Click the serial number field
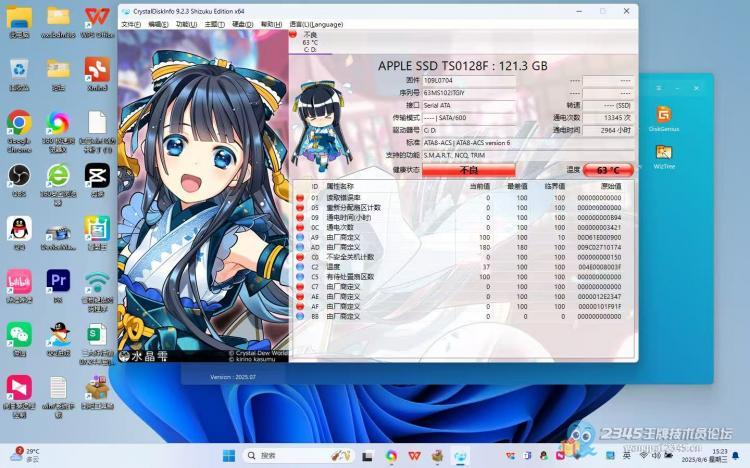750x468 pixels. [469, 93]
